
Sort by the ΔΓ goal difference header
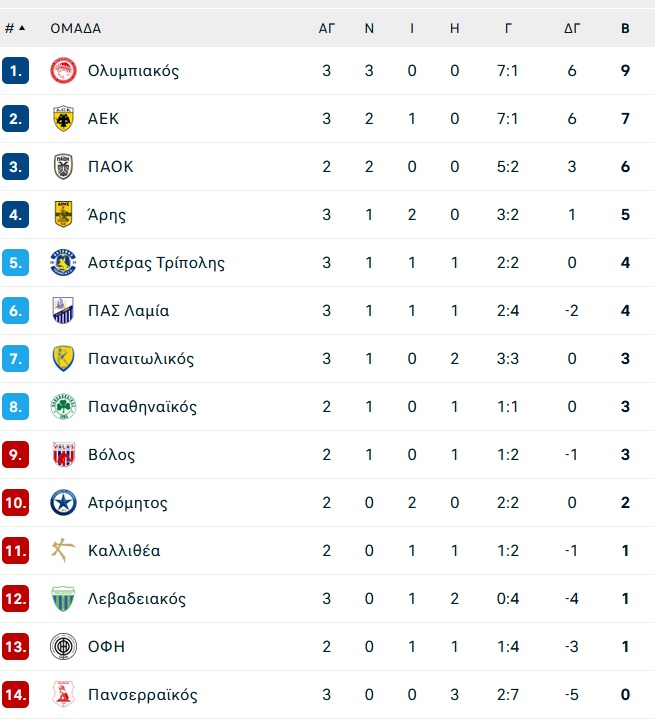(572, 28)
